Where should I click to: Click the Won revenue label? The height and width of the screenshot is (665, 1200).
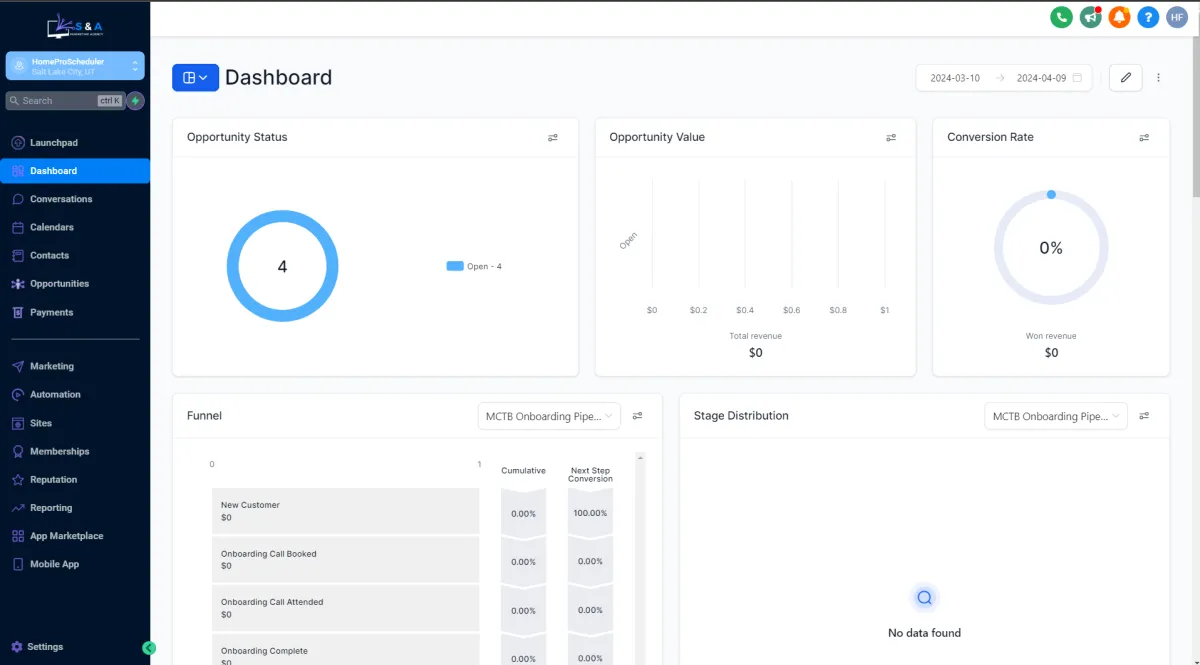click(1051, 336)
